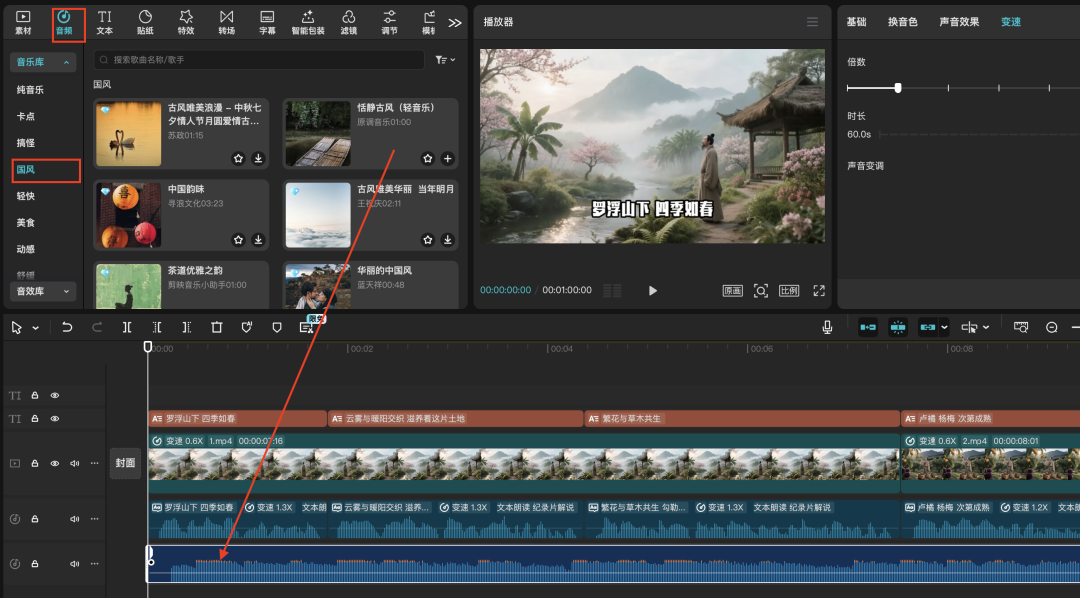The height and width of the screenshot is (598, 1080).
Task: Expand the 音效库 sound effects section
Action: 43,291
